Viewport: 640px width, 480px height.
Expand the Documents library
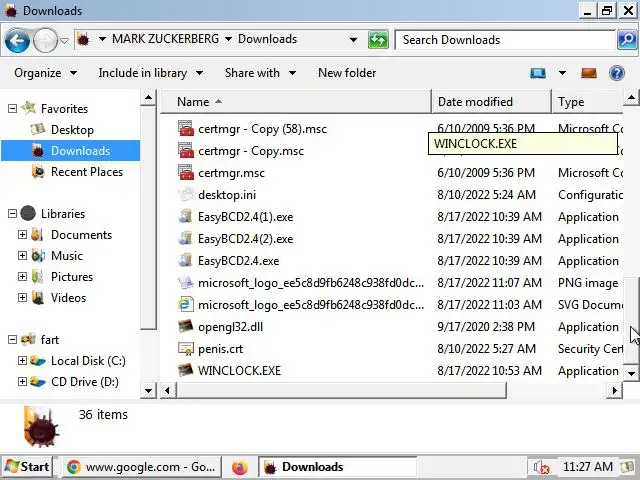pos(22,235)
